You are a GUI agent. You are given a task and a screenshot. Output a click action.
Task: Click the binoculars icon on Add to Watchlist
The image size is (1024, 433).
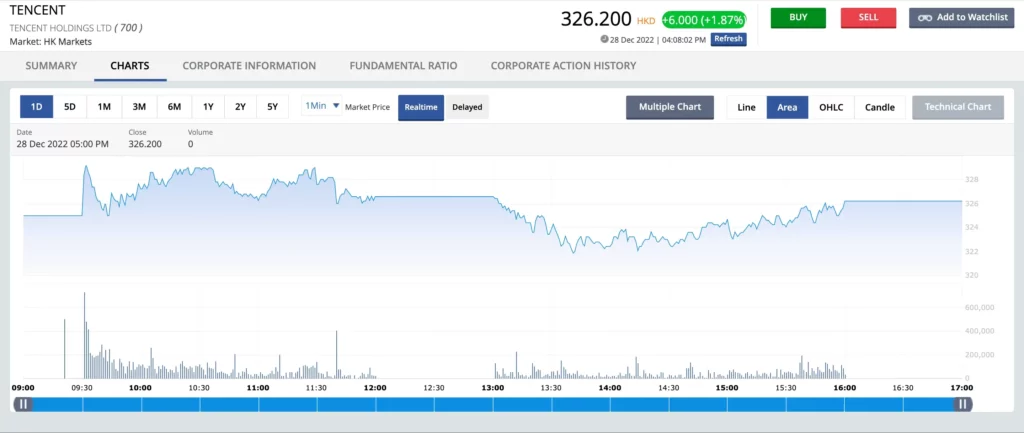[925, 18]
